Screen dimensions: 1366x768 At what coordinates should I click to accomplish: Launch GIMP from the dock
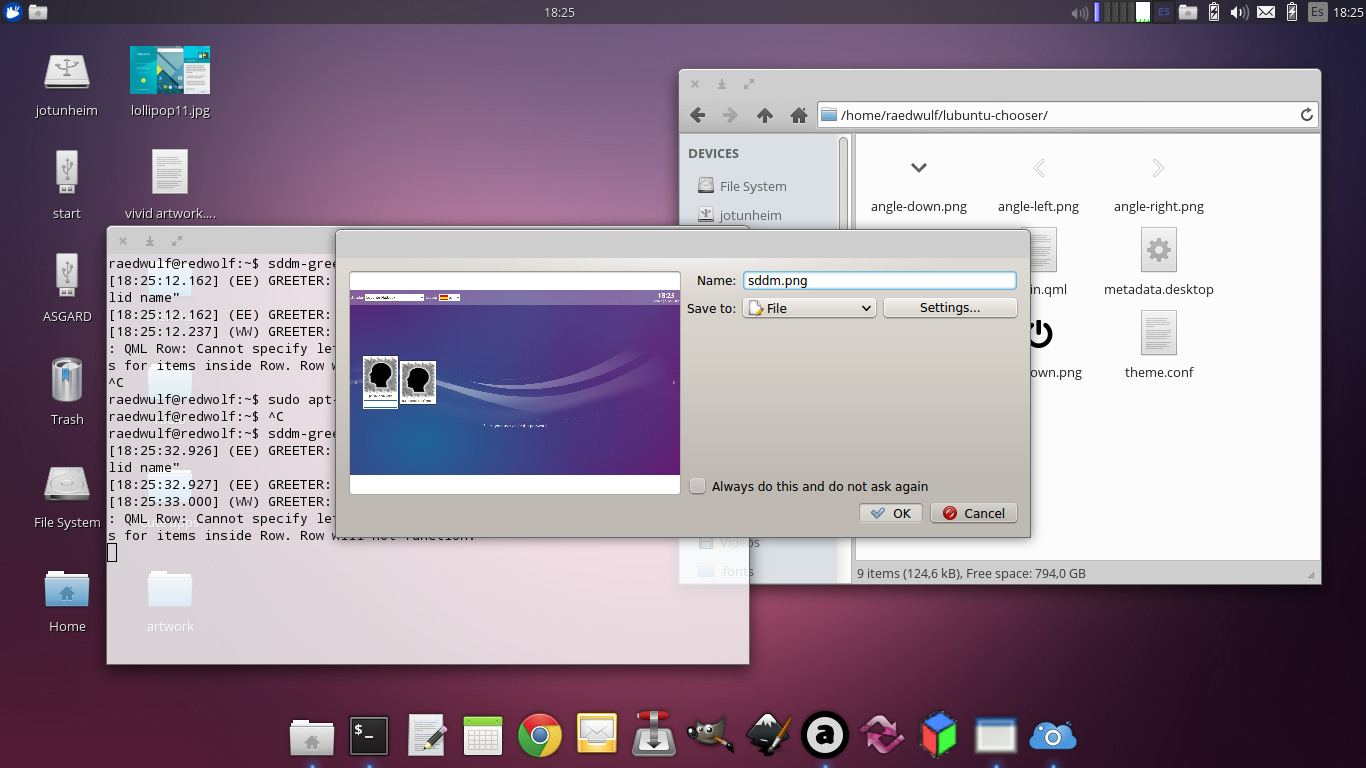[711, 736]
